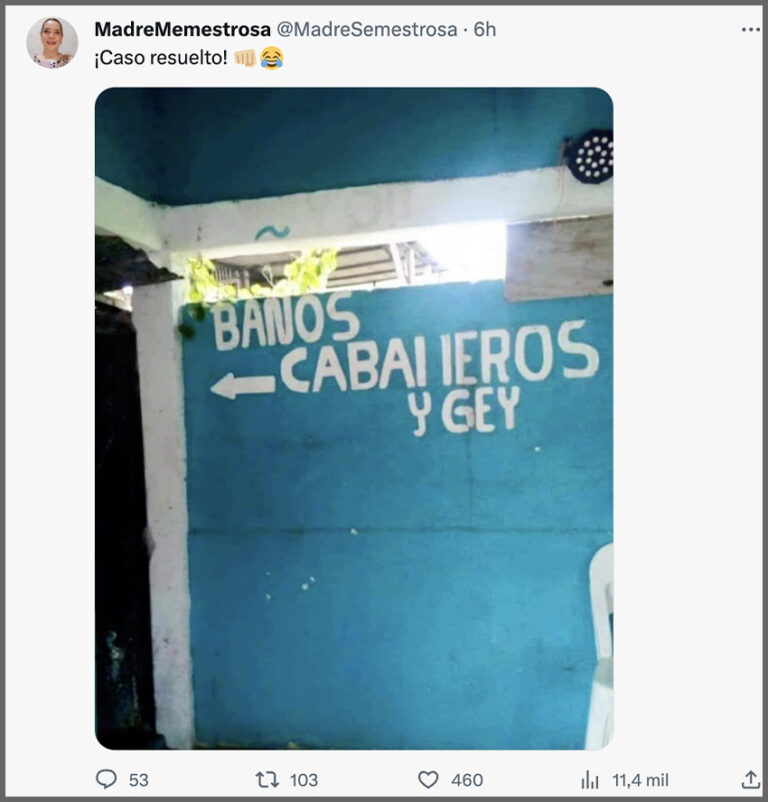Open the three-dot more options menu
This screenshot has height=802, width=768.
pos(750,30)
